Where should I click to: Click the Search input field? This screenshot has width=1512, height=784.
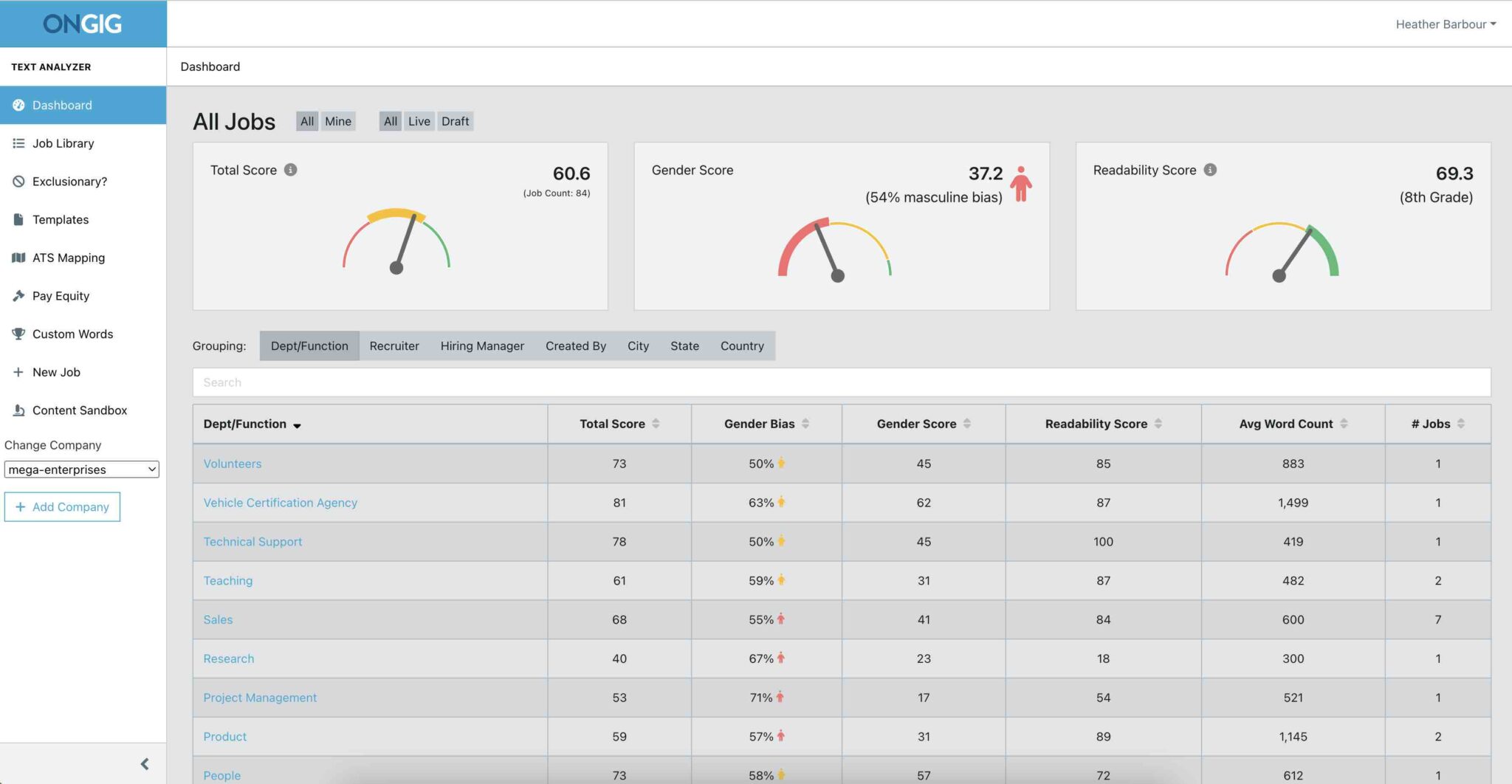click(841, 382)
